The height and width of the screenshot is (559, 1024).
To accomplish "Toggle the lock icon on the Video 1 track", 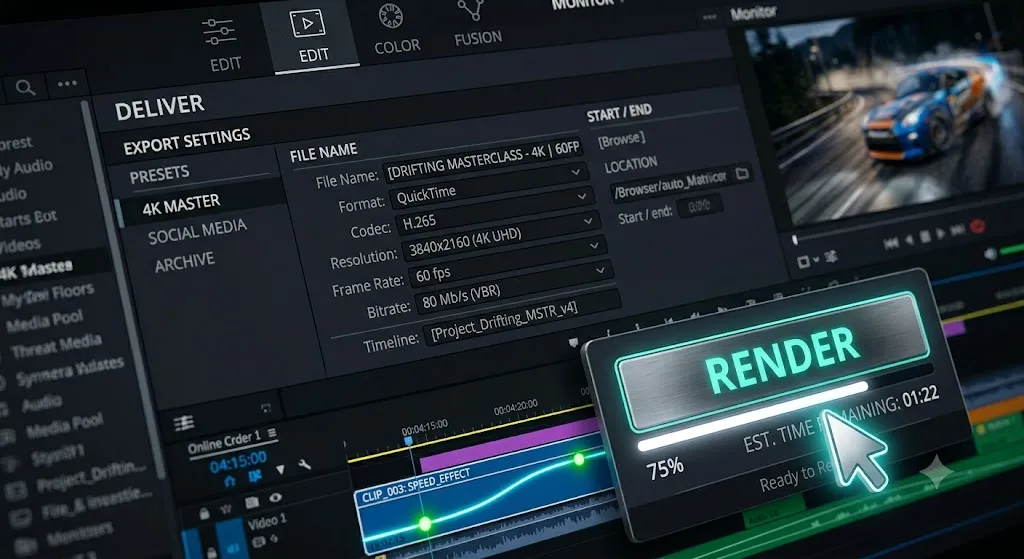I will point(204,513).
